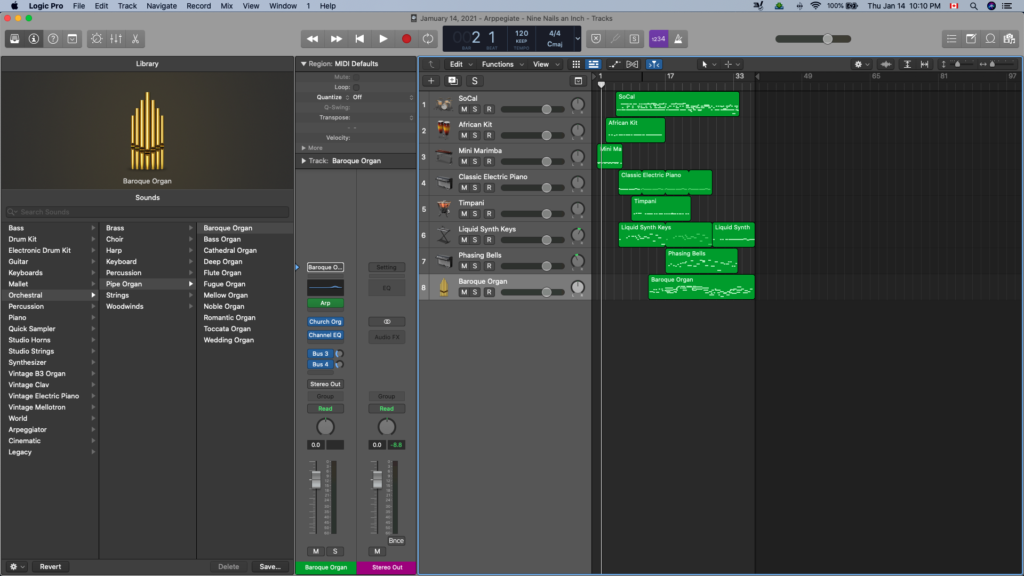Image resolution: width=1024 pixels, height=576 pixels.
Task: Open the Edit dropdown in Tracks area
Action: 460,64
